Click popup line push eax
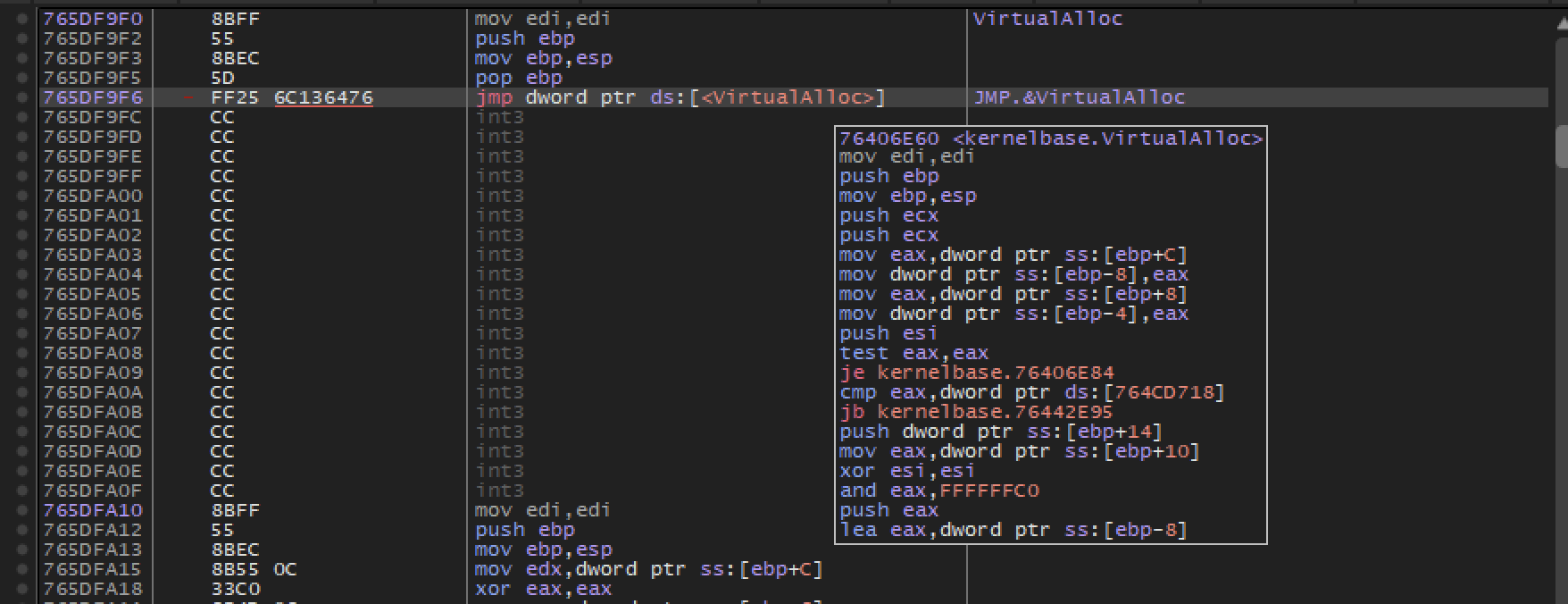 coord(888,510)
